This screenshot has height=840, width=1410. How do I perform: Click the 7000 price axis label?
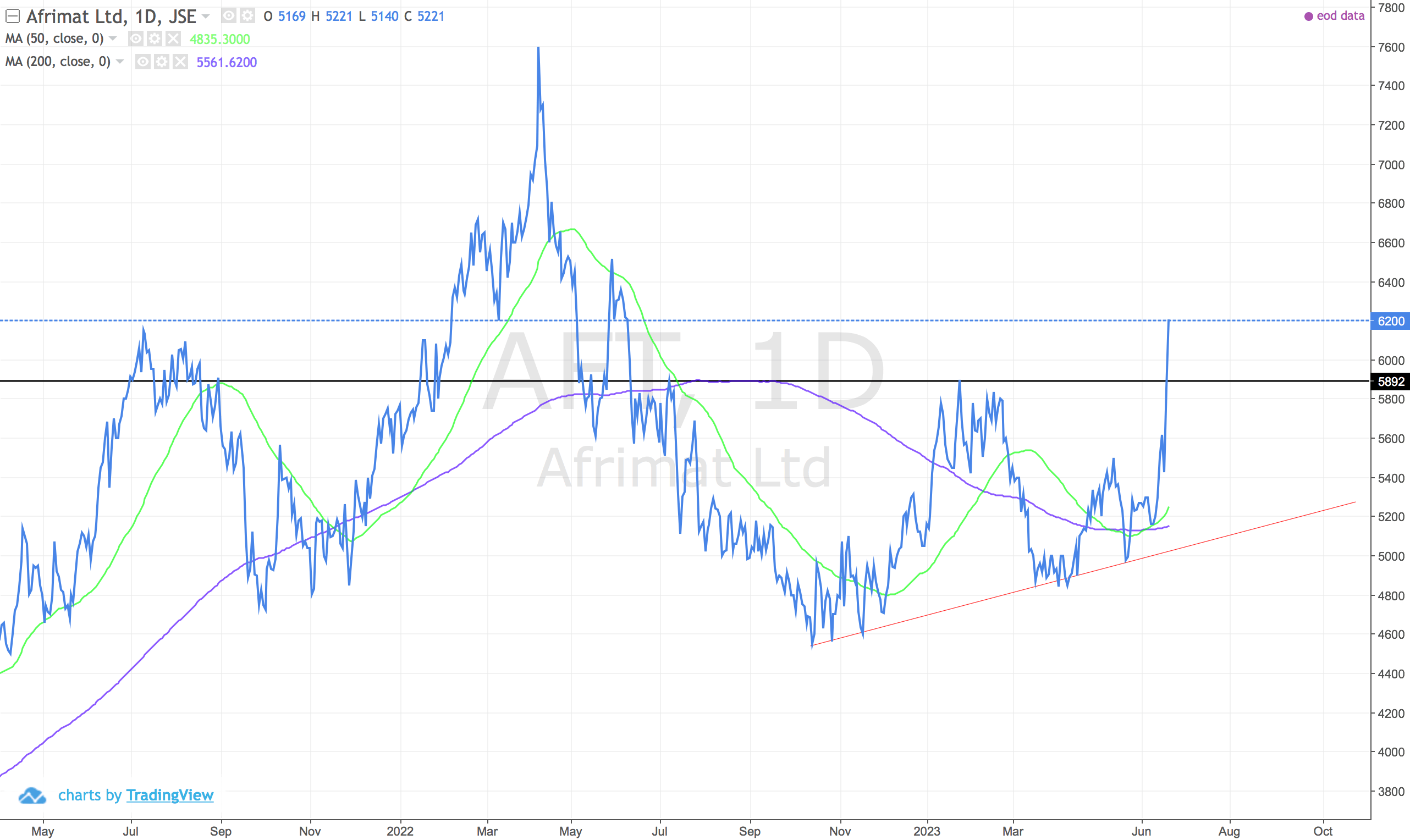pos(1391,165)
